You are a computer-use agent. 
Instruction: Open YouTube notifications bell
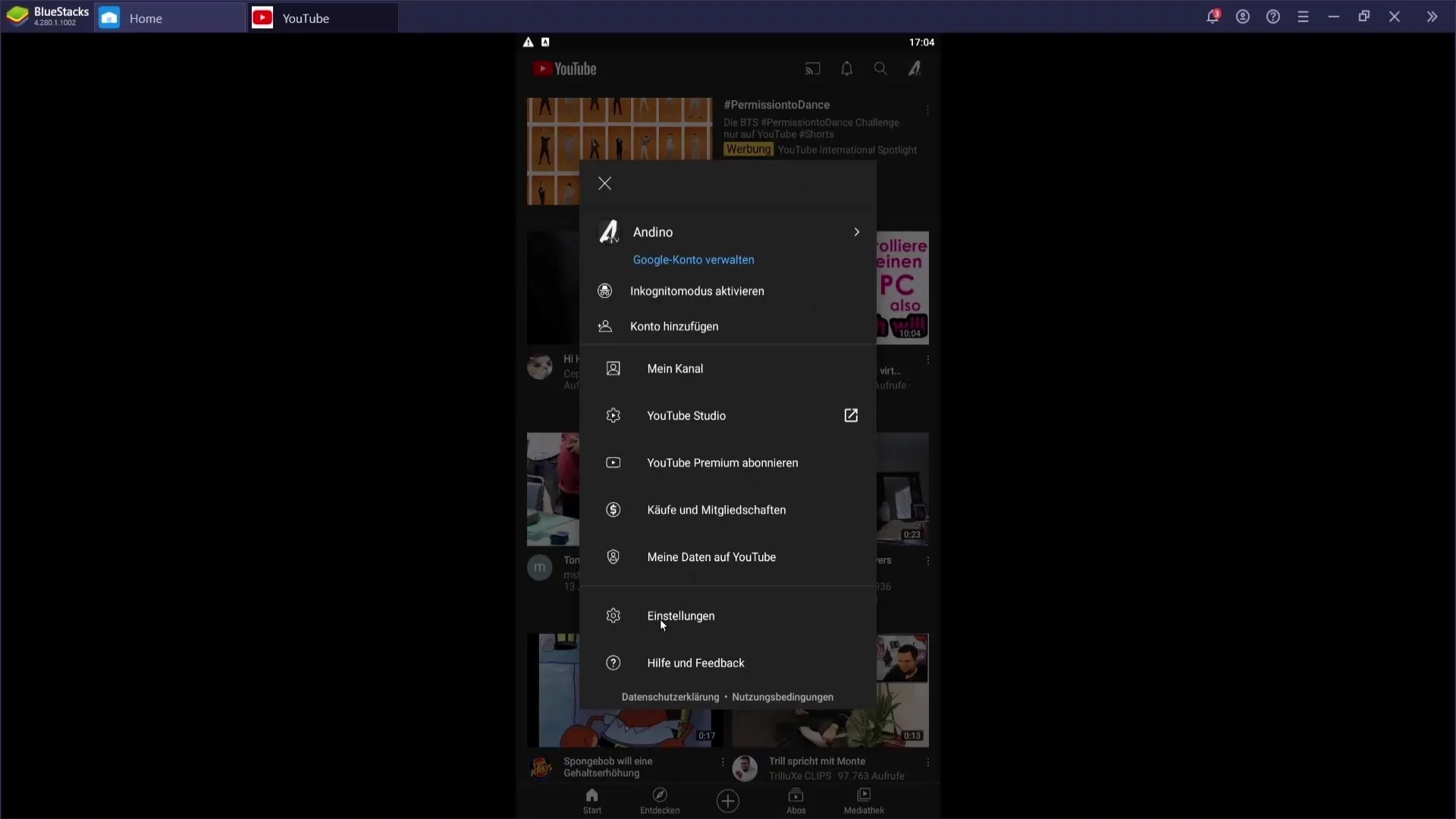847,69
